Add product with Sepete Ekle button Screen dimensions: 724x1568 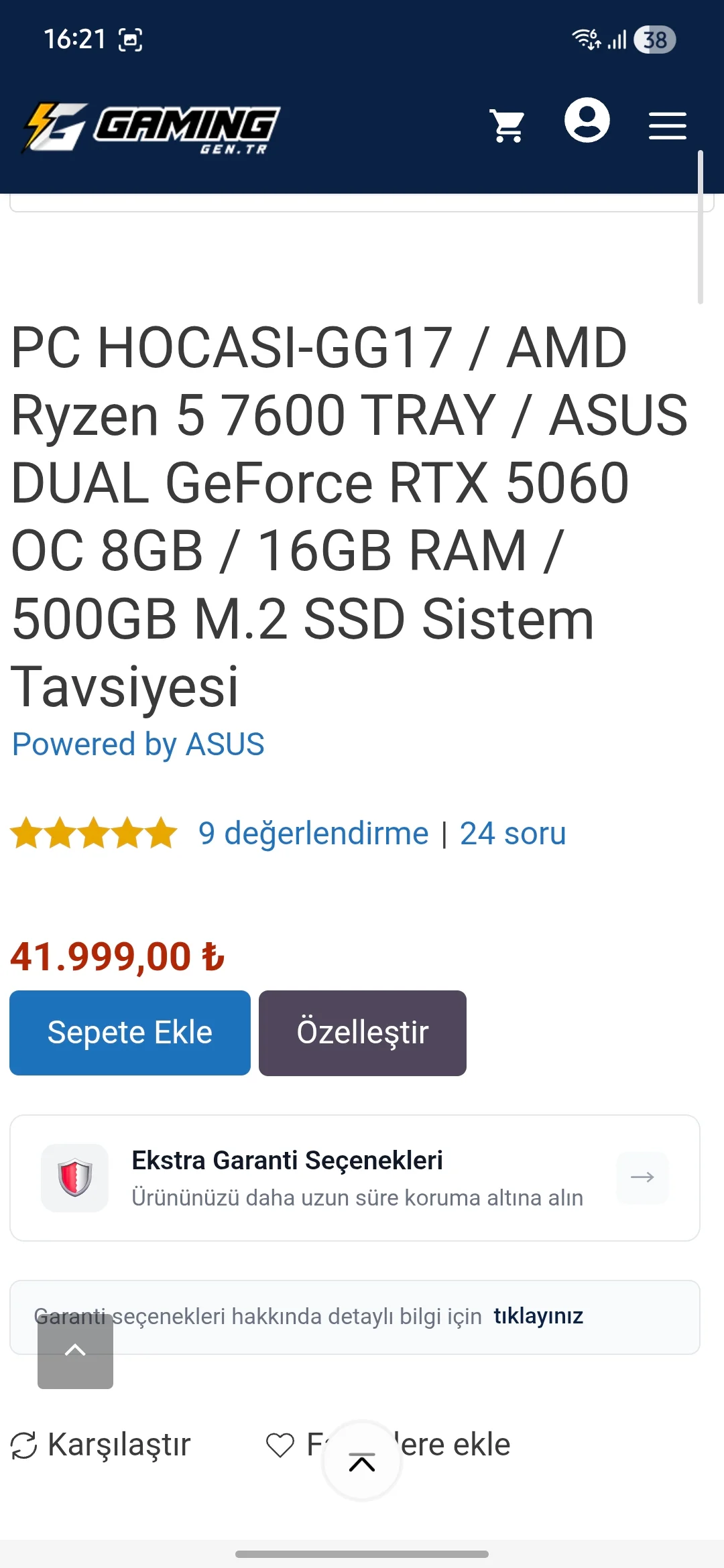(130, 1033)
